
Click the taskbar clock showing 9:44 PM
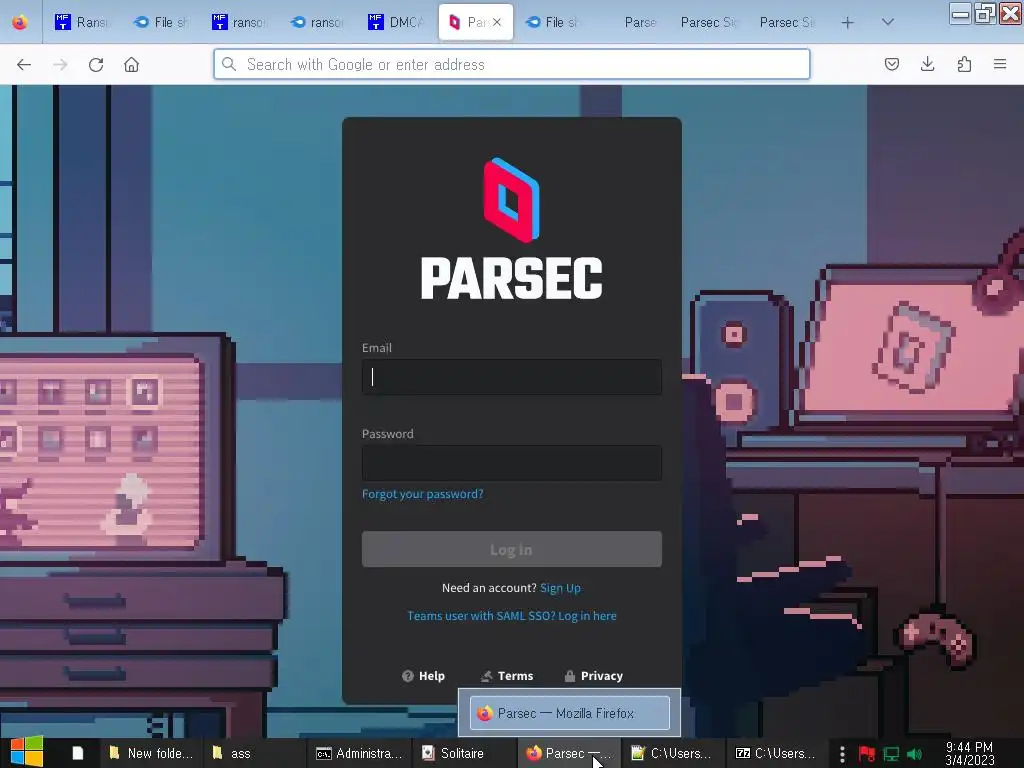(970, 753)
